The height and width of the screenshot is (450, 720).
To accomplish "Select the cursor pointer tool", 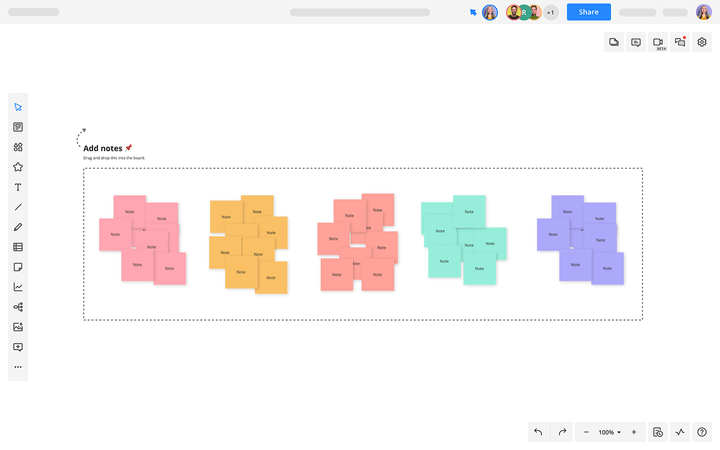I will [x=18, y=107].
